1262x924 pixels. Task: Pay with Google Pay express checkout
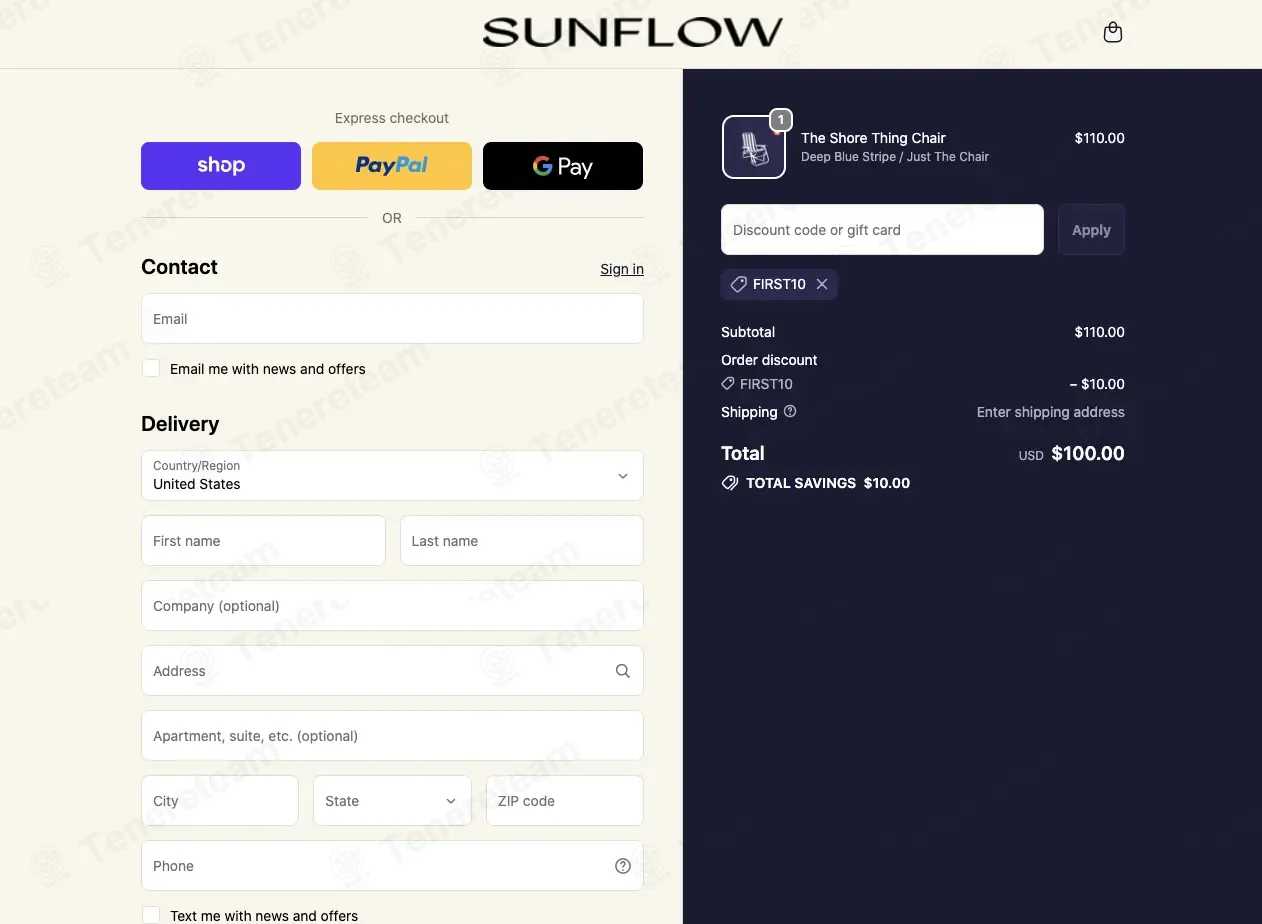point(563,166)
